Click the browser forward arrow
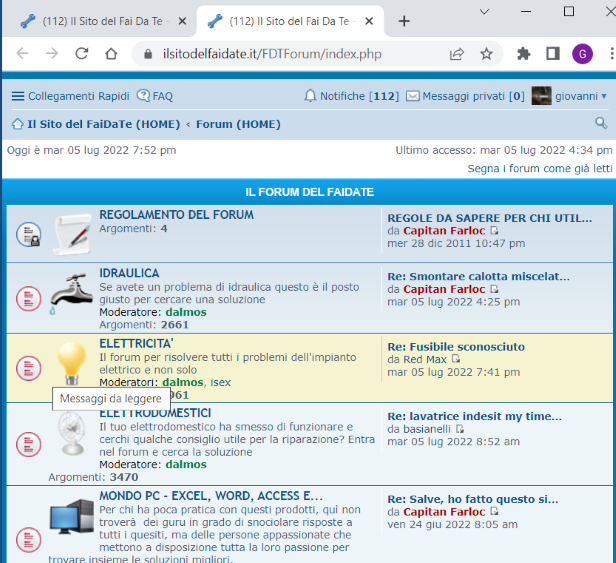The image size is (616, 563). coord(52,53)
